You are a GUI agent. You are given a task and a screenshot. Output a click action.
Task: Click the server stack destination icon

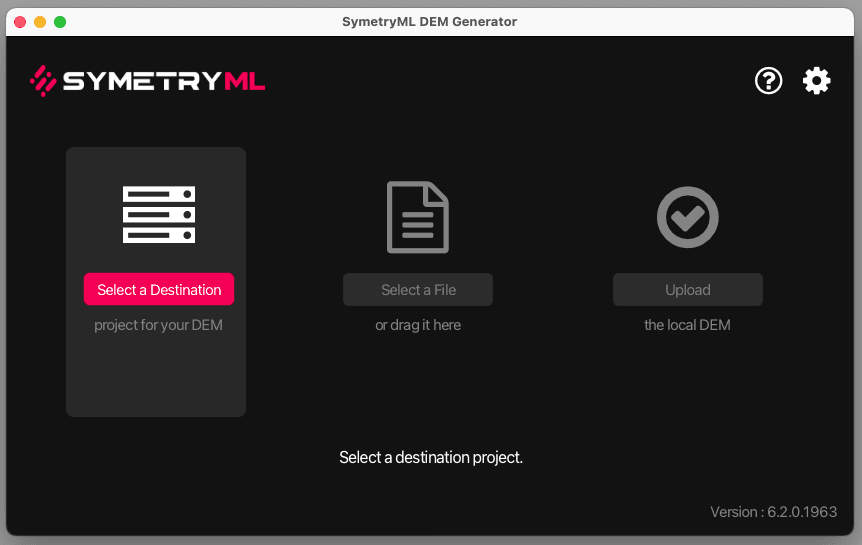[159, 214]
